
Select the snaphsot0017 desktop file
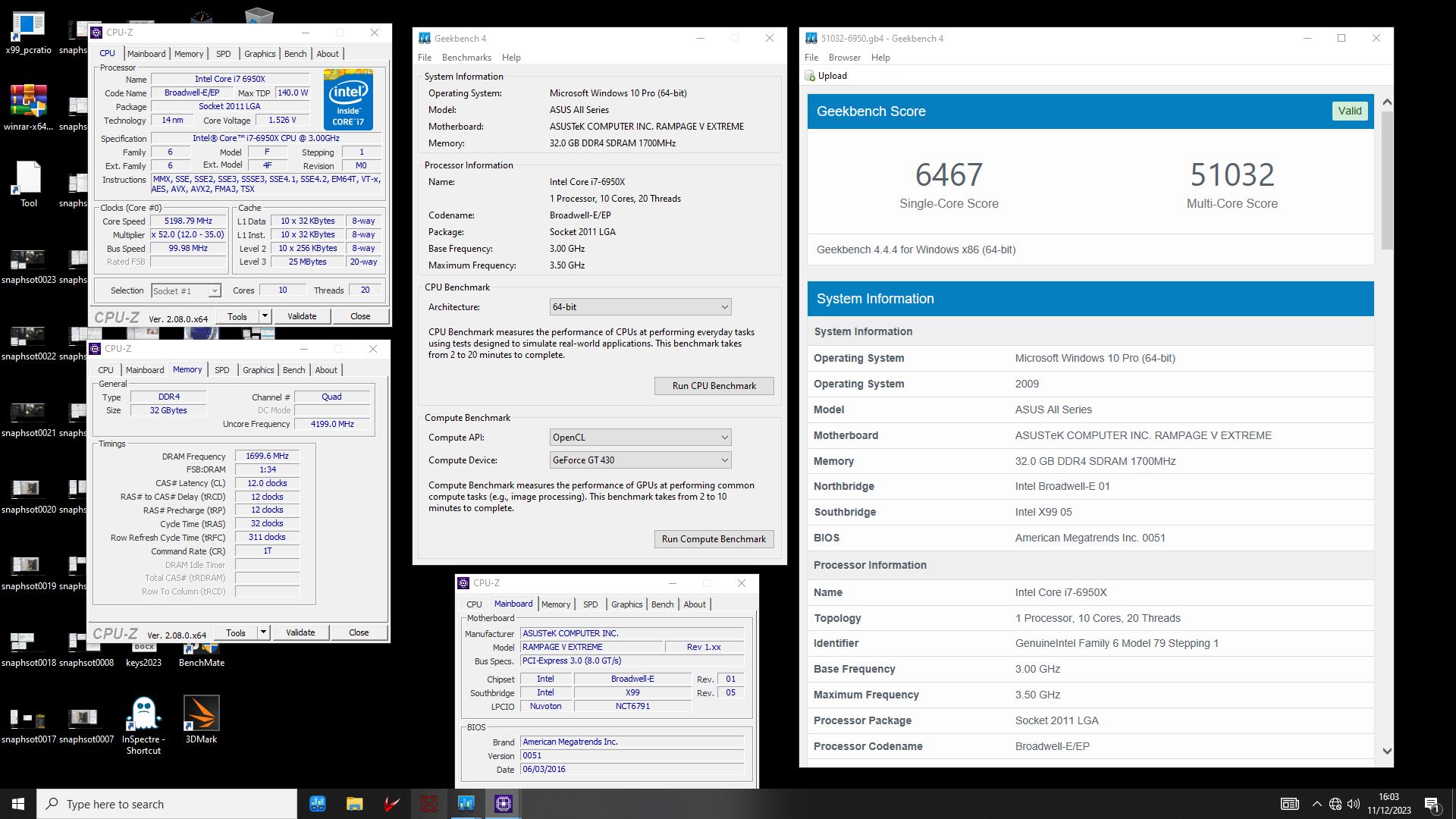[x=28, y=726]
